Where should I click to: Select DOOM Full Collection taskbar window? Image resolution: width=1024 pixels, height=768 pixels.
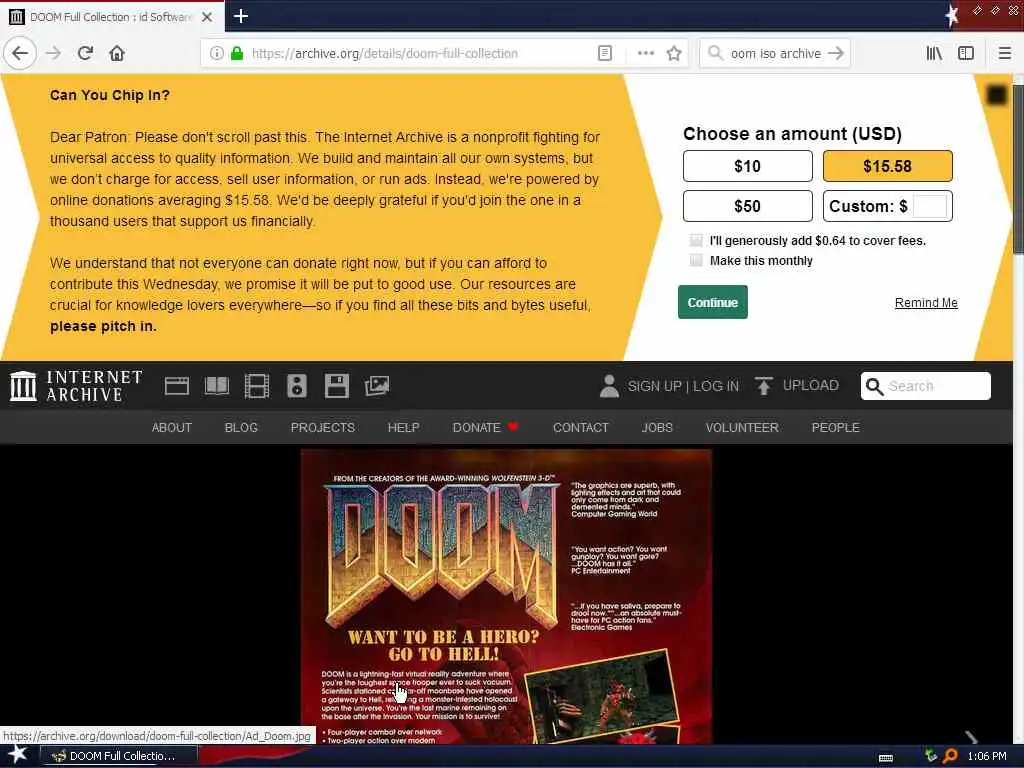click(118, 756)
